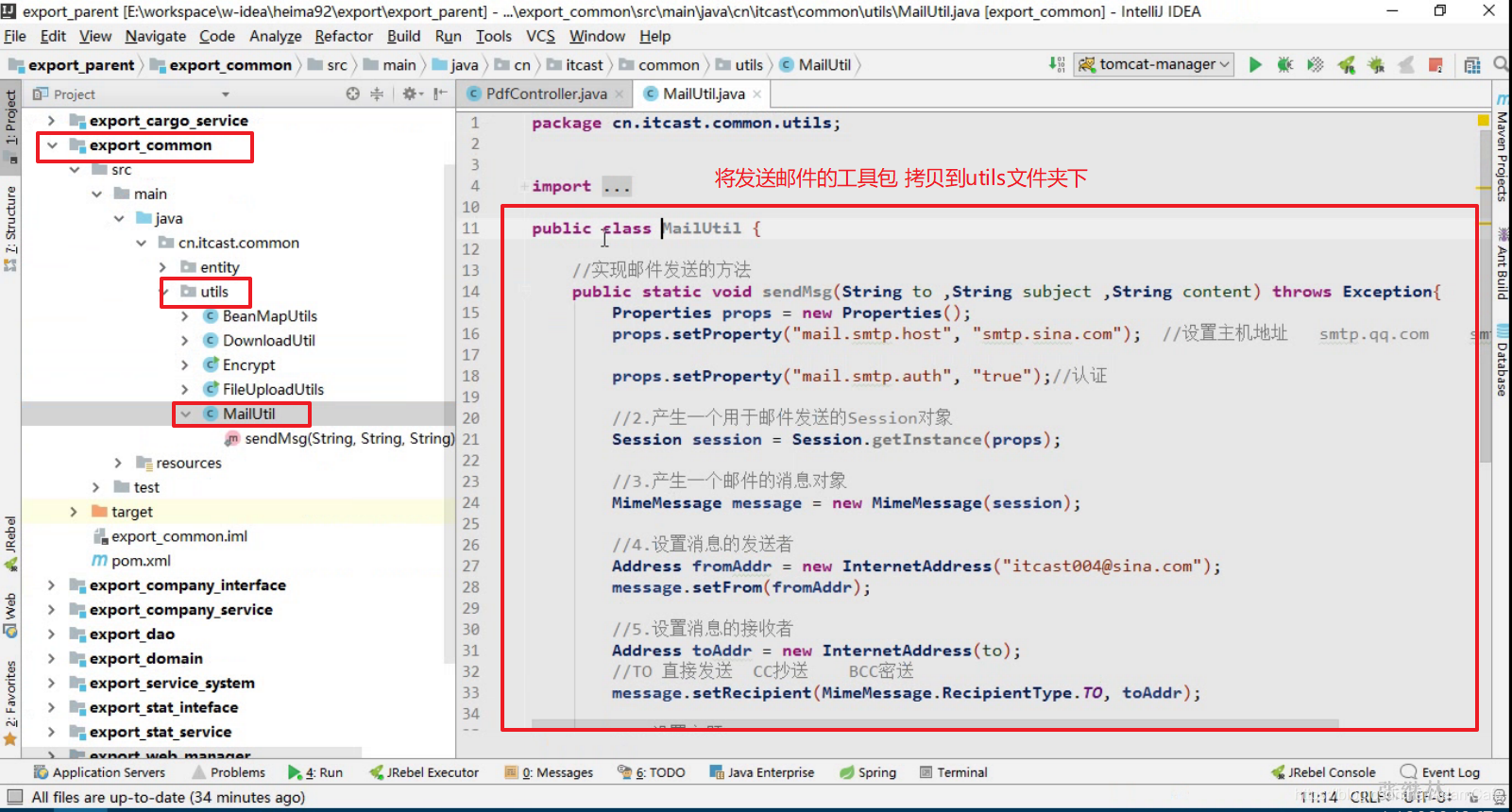Switch to PdfController.java editor tab
1512x812 pixels.
click(546, 93)
